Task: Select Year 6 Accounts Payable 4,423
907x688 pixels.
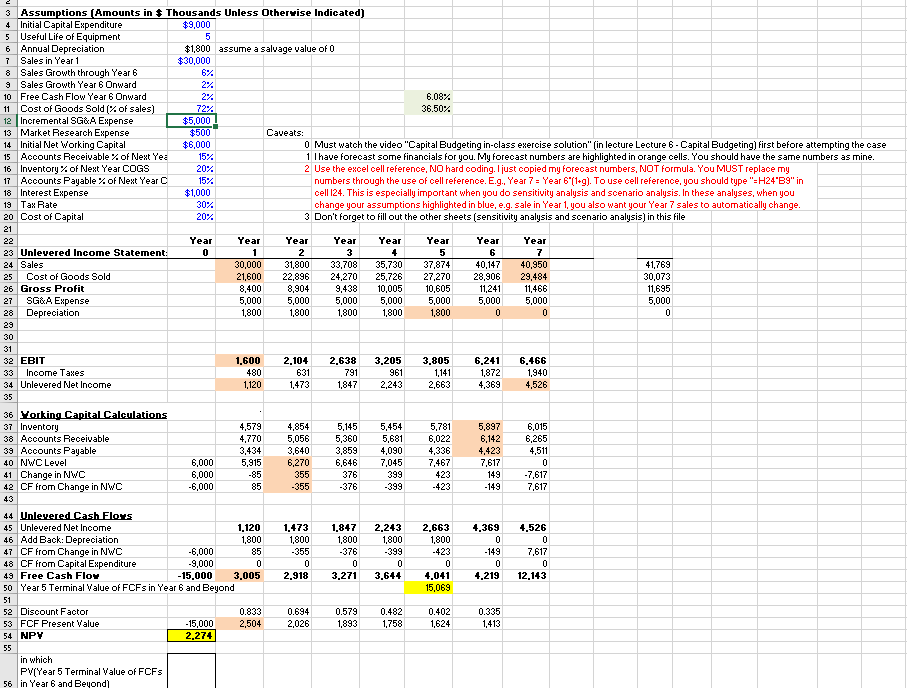Action: click(477, 451)
